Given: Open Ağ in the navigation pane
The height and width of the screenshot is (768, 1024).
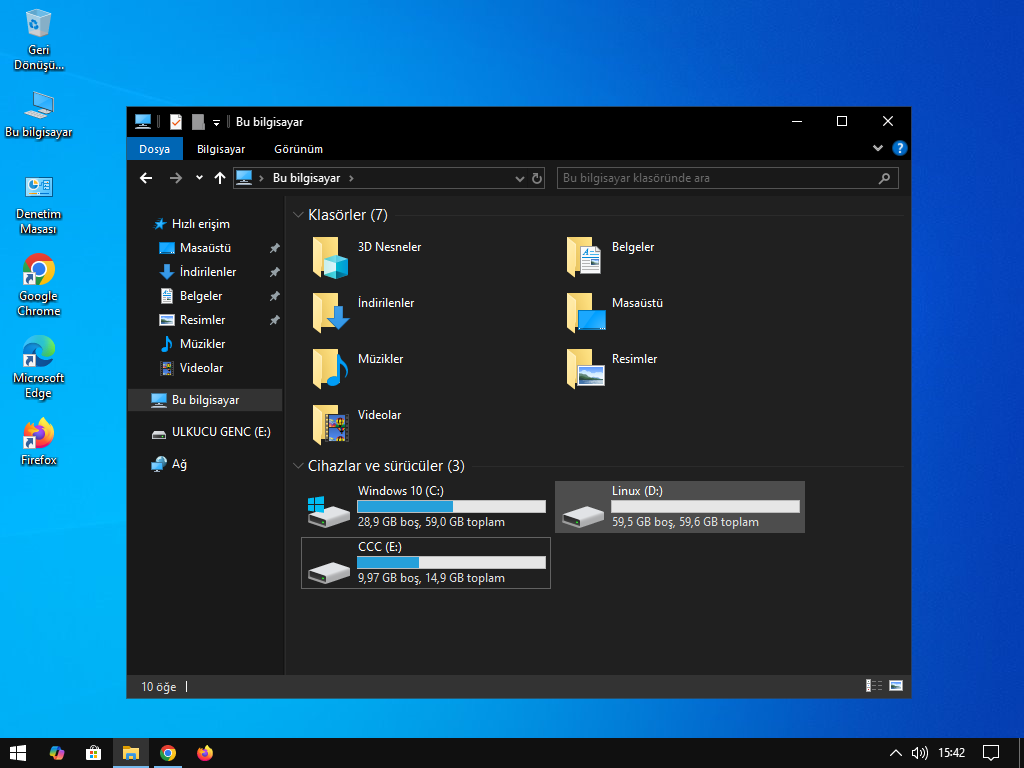Looking at the screenshot, I should coord(179,464).
